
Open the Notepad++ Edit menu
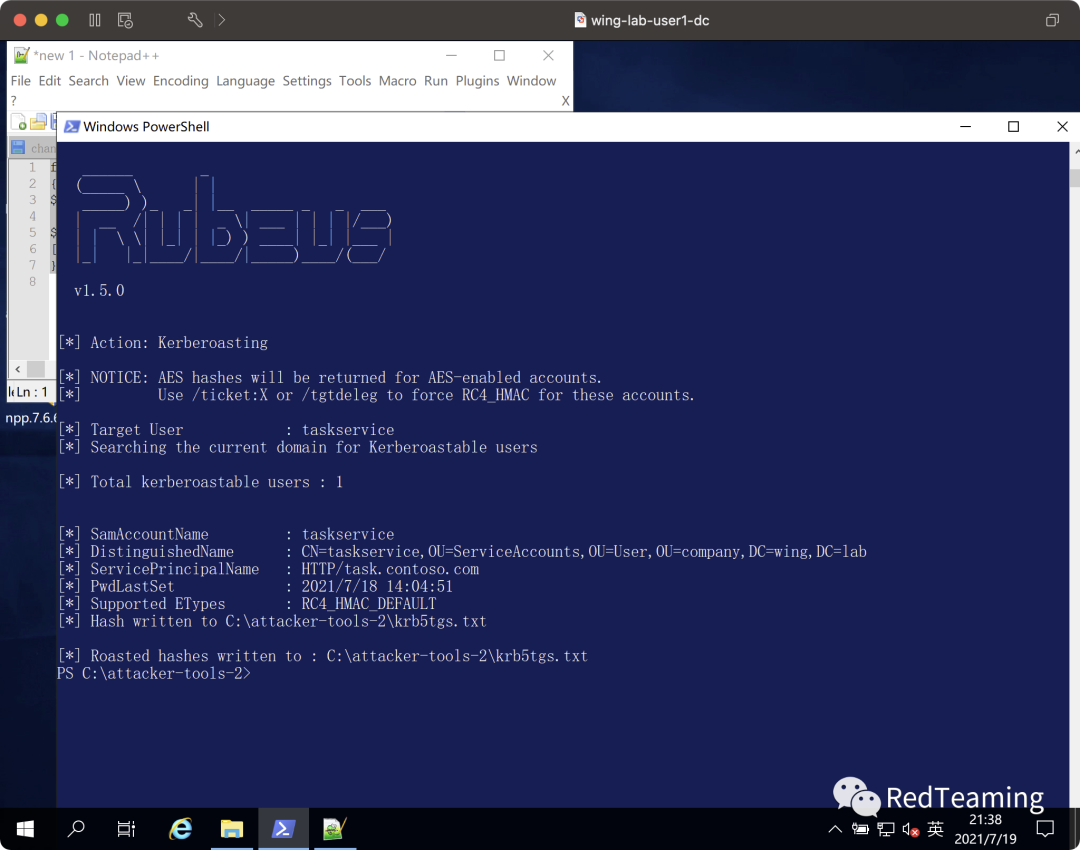point(50,81)
